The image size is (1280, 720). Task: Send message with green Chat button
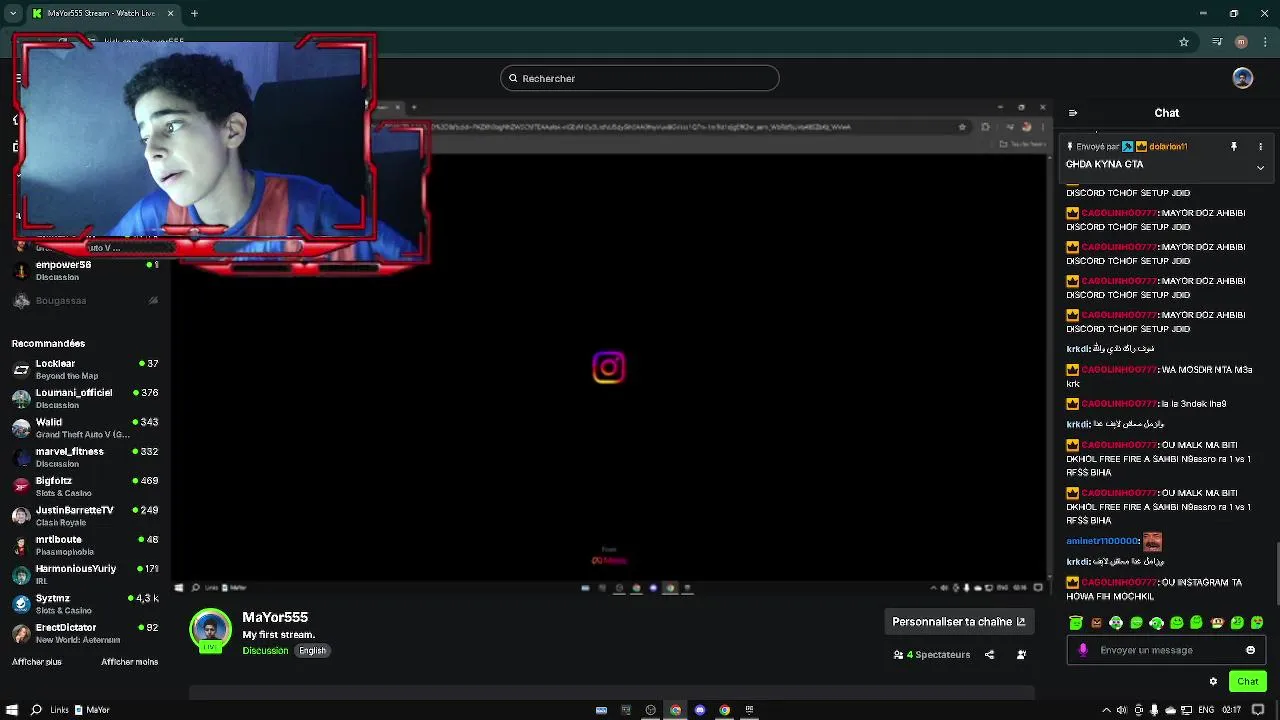1247,681
